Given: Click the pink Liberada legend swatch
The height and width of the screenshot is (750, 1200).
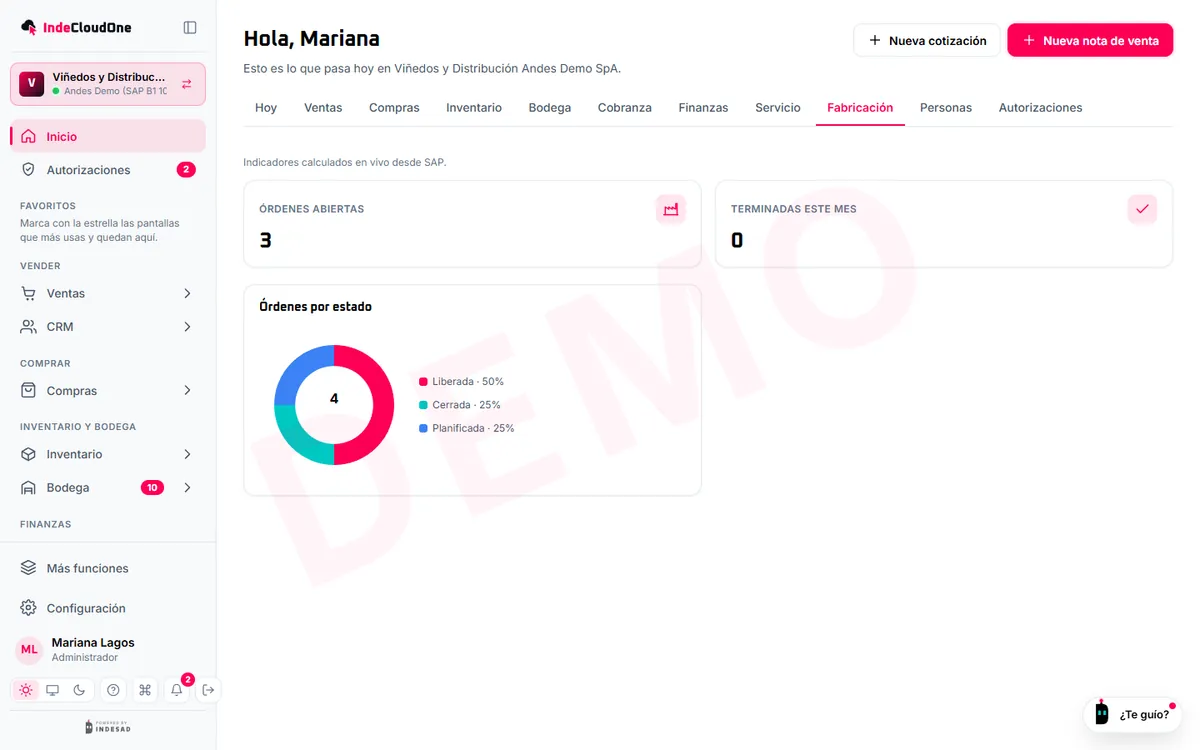Looking at the screenshot, I should pyautogui.click(x=424, y=382).
